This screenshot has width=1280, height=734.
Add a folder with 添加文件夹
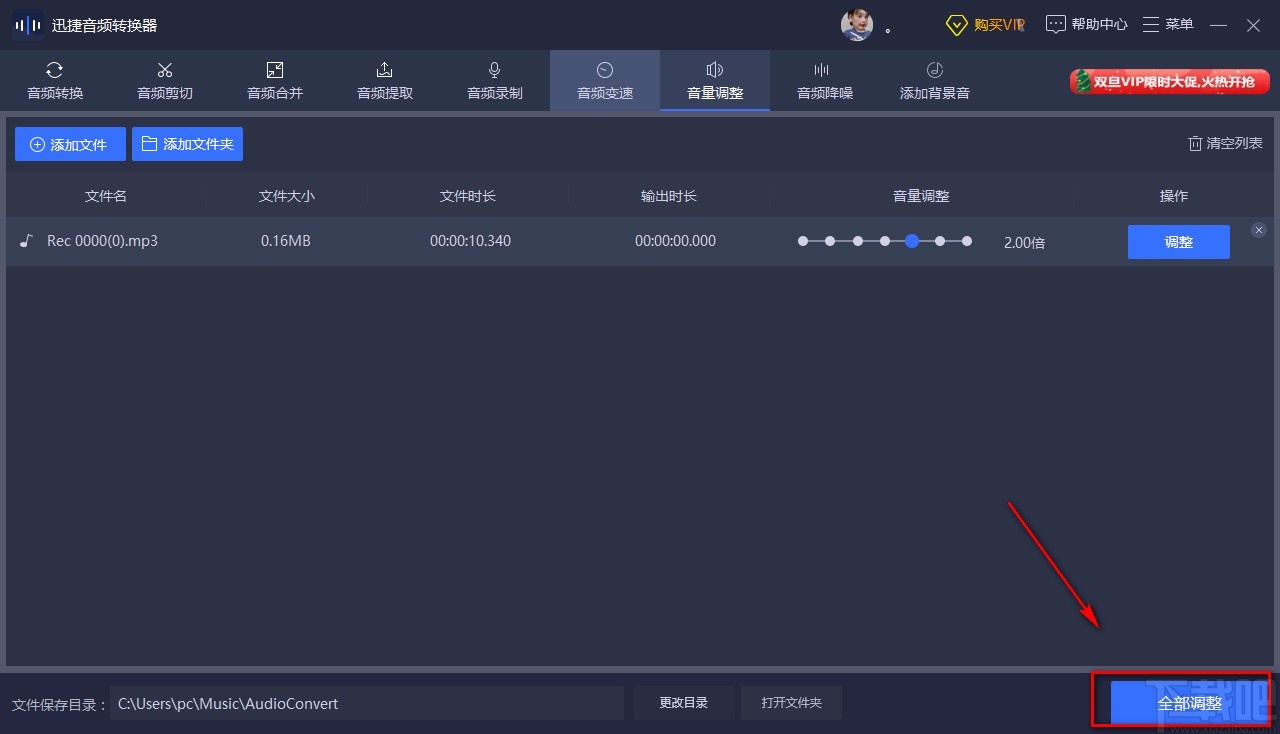pos(187,143)
